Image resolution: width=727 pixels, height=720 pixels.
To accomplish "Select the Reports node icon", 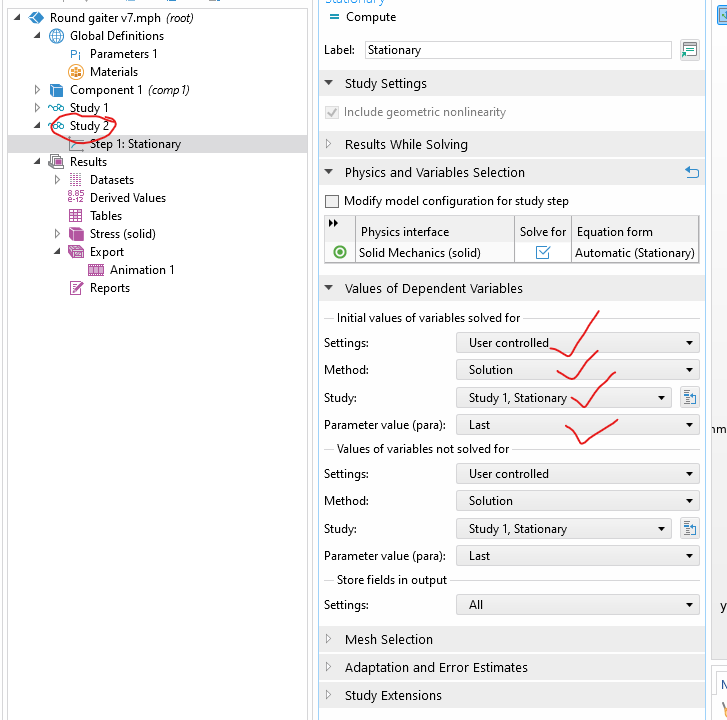I will [x=75, y=288].
